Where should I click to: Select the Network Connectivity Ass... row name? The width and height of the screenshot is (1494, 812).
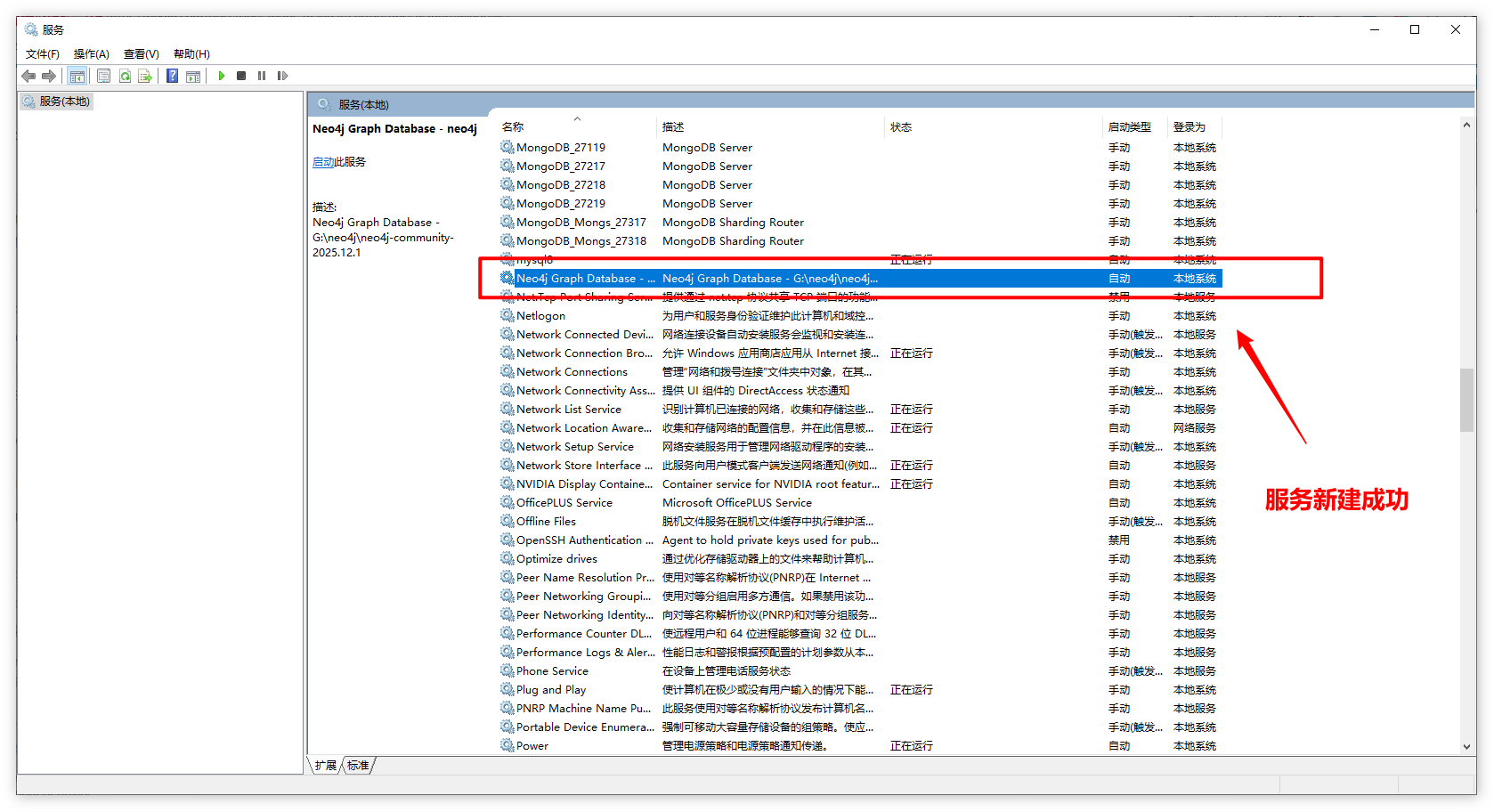(x=586, y=391)
